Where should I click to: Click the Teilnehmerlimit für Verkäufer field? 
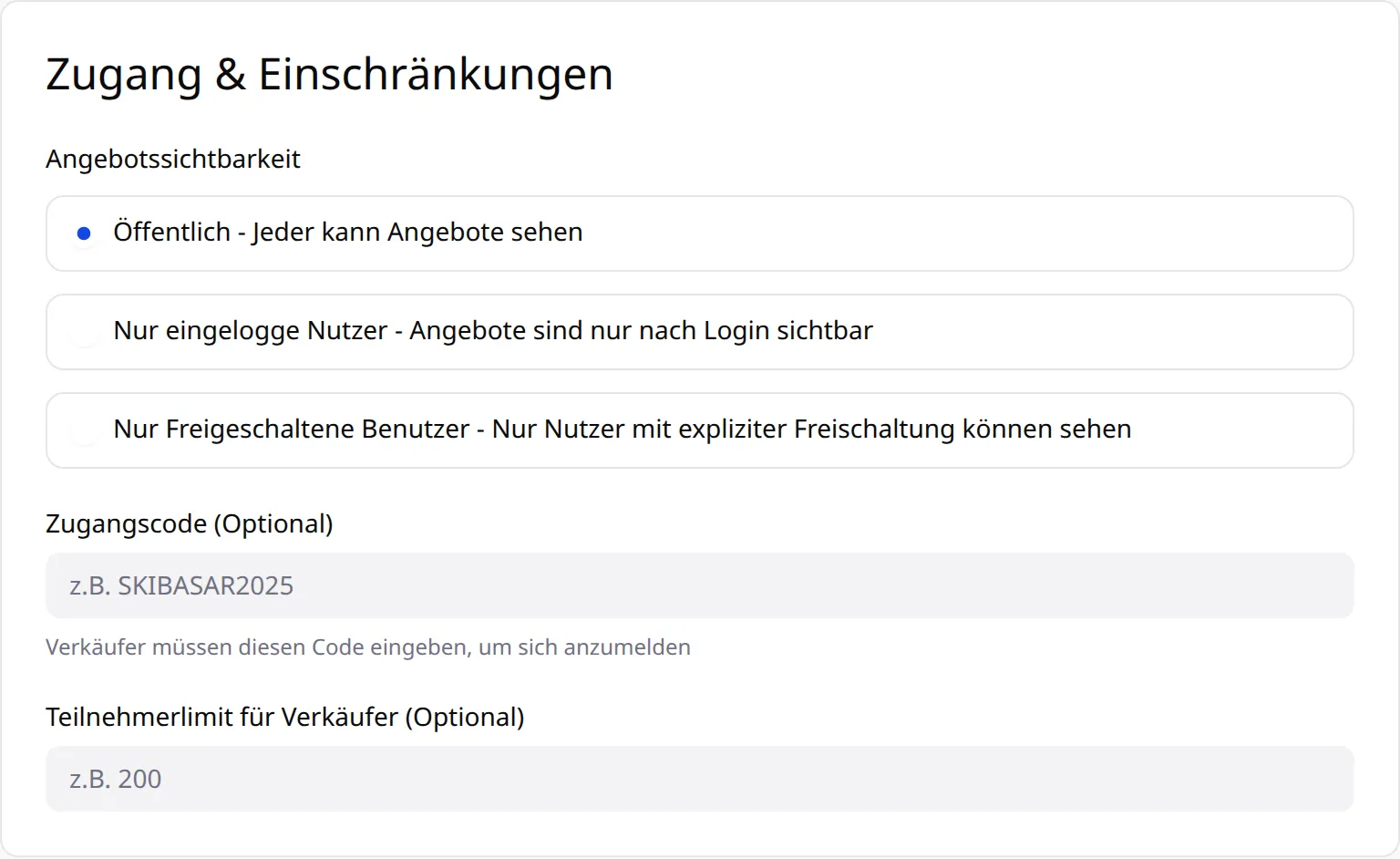(700, 779)
